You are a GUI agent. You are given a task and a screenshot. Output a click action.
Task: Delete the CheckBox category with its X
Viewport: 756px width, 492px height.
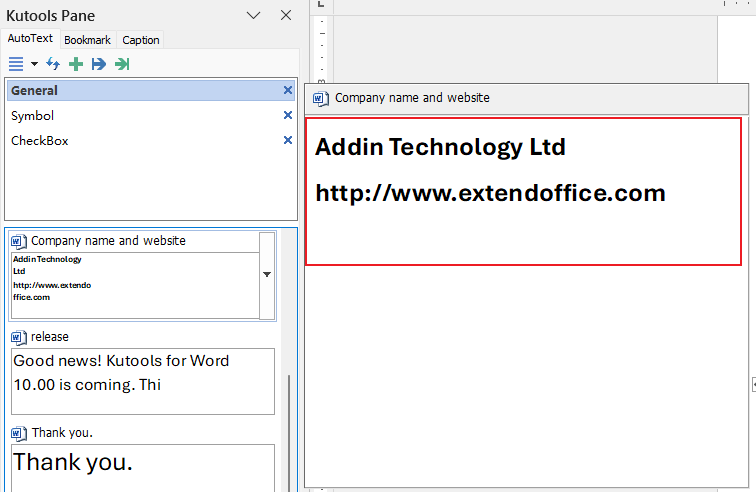coord(288,140)
